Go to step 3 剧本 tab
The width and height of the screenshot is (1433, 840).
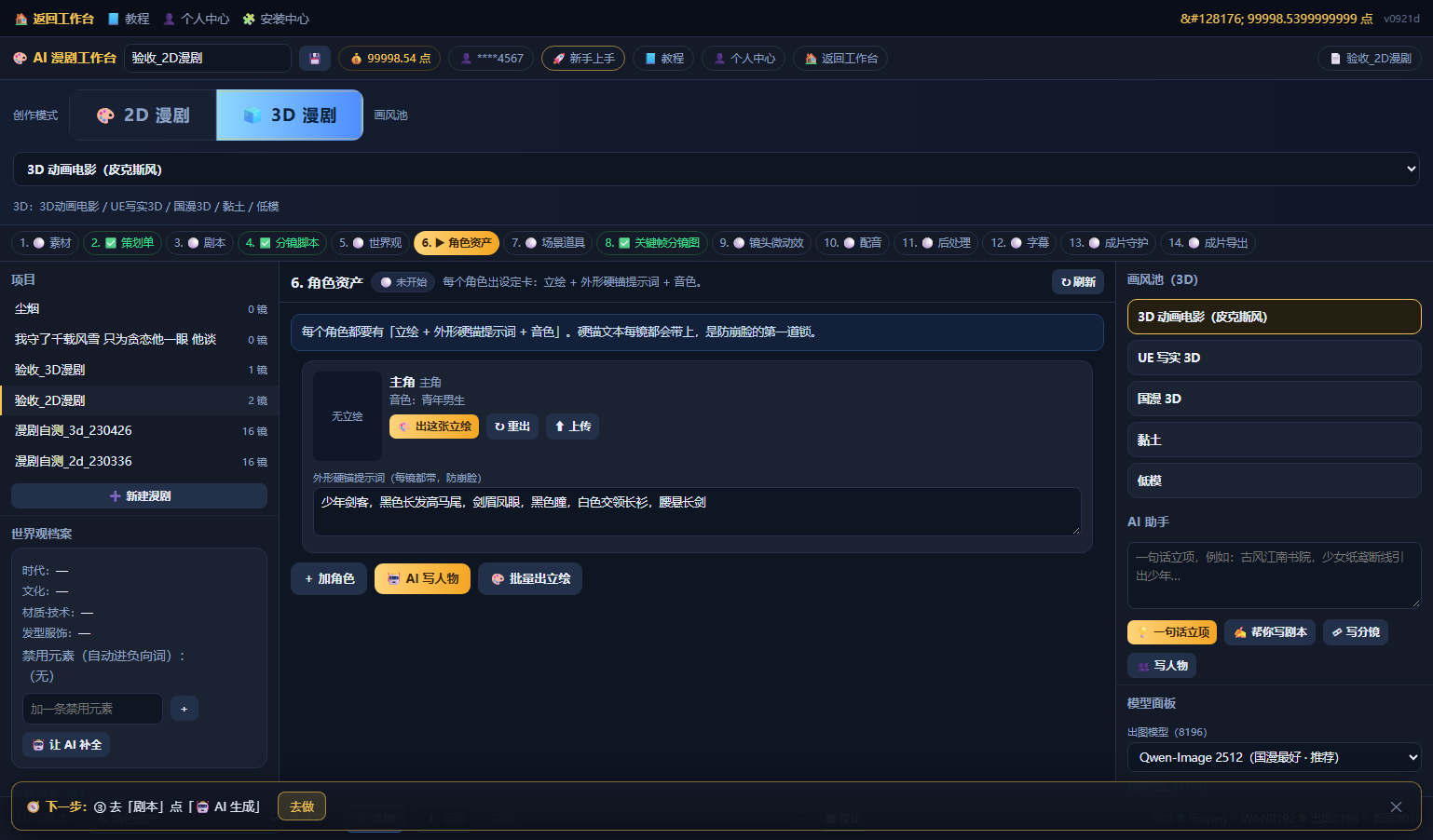200,243
